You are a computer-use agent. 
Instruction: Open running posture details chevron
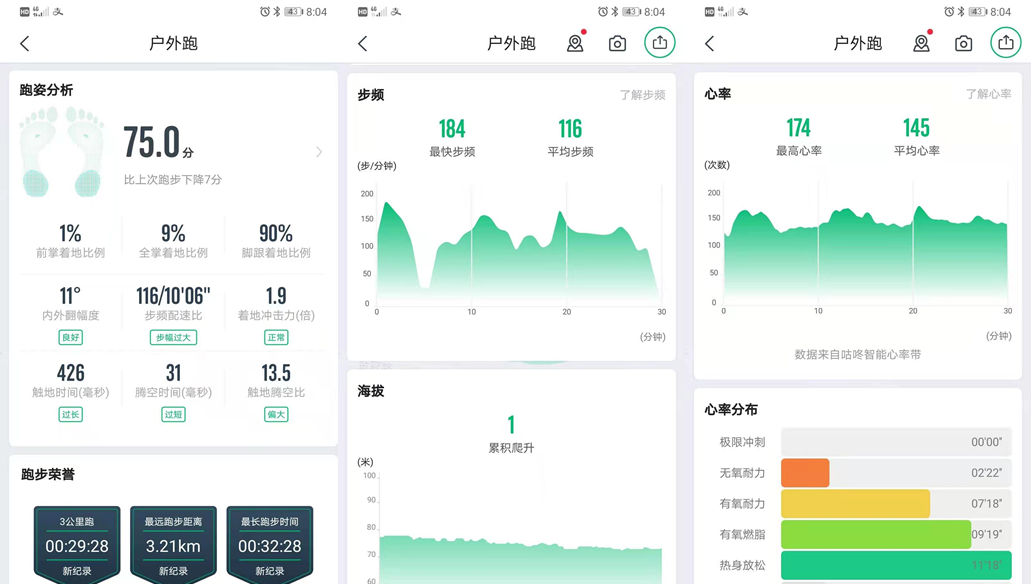pos(319,152)
